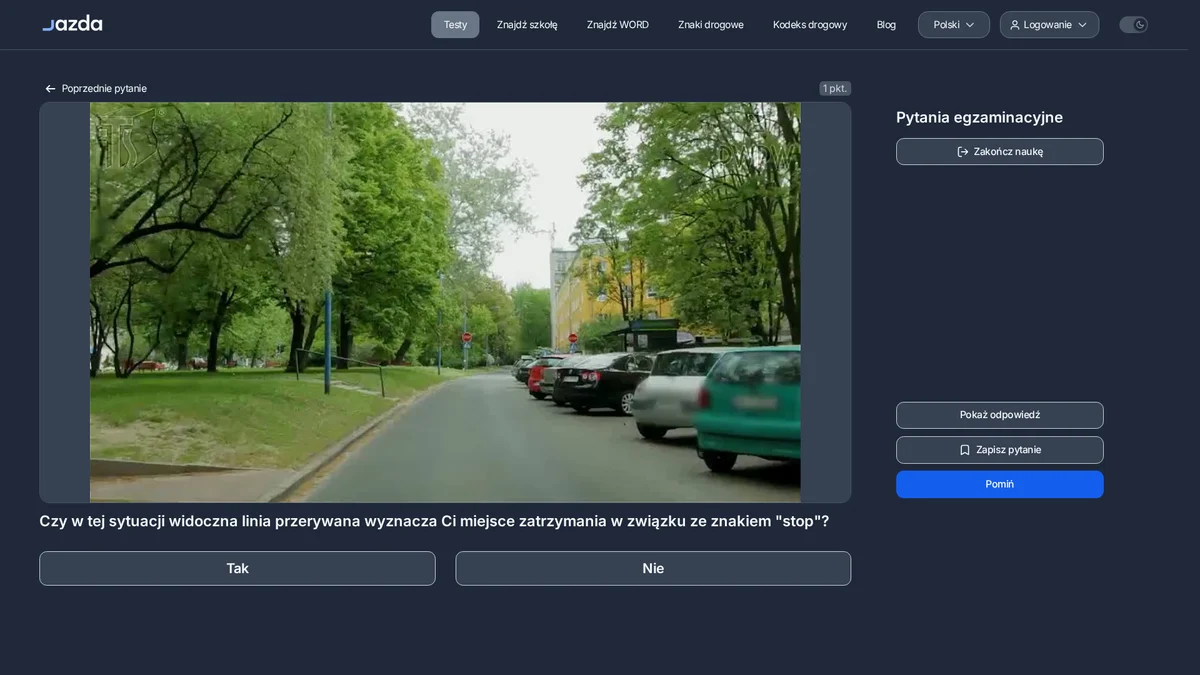Screen dimensions: 1200x675
Task: Open Kodeks drogowy page
Action: [810, 25]
